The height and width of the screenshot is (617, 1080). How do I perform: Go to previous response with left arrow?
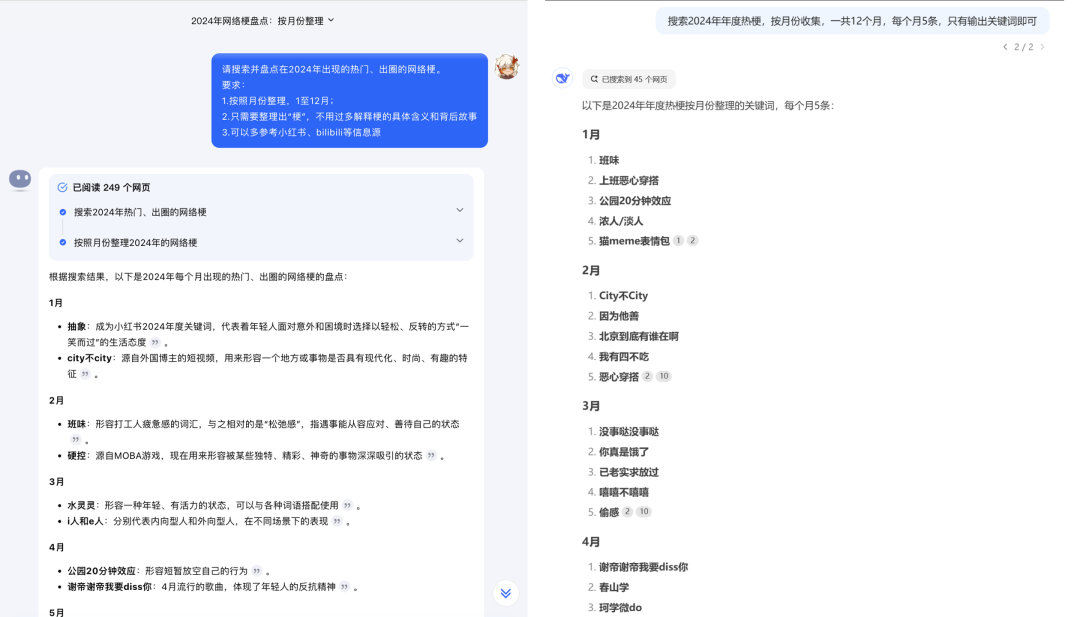pyautogui.click(x=1005, y=47)
